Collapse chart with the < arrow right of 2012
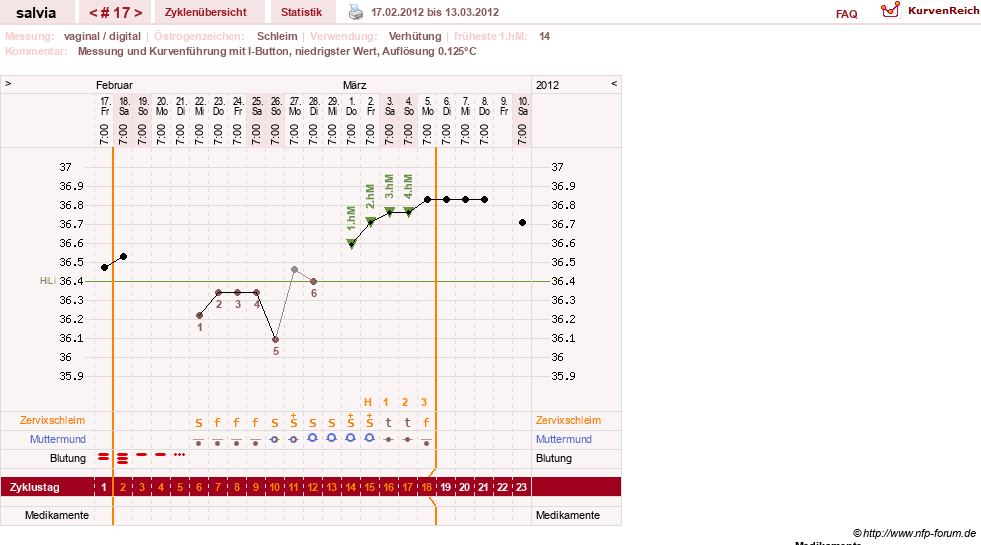Screen dimensions: 981x545 [614, 83]
